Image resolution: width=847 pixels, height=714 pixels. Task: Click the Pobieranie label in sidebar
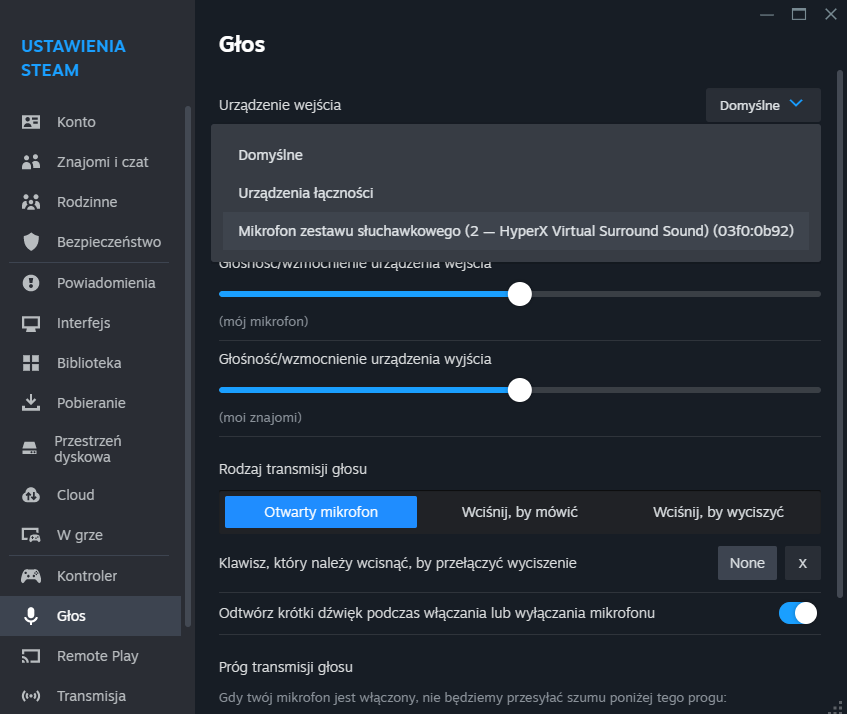(x=91, y=403)
